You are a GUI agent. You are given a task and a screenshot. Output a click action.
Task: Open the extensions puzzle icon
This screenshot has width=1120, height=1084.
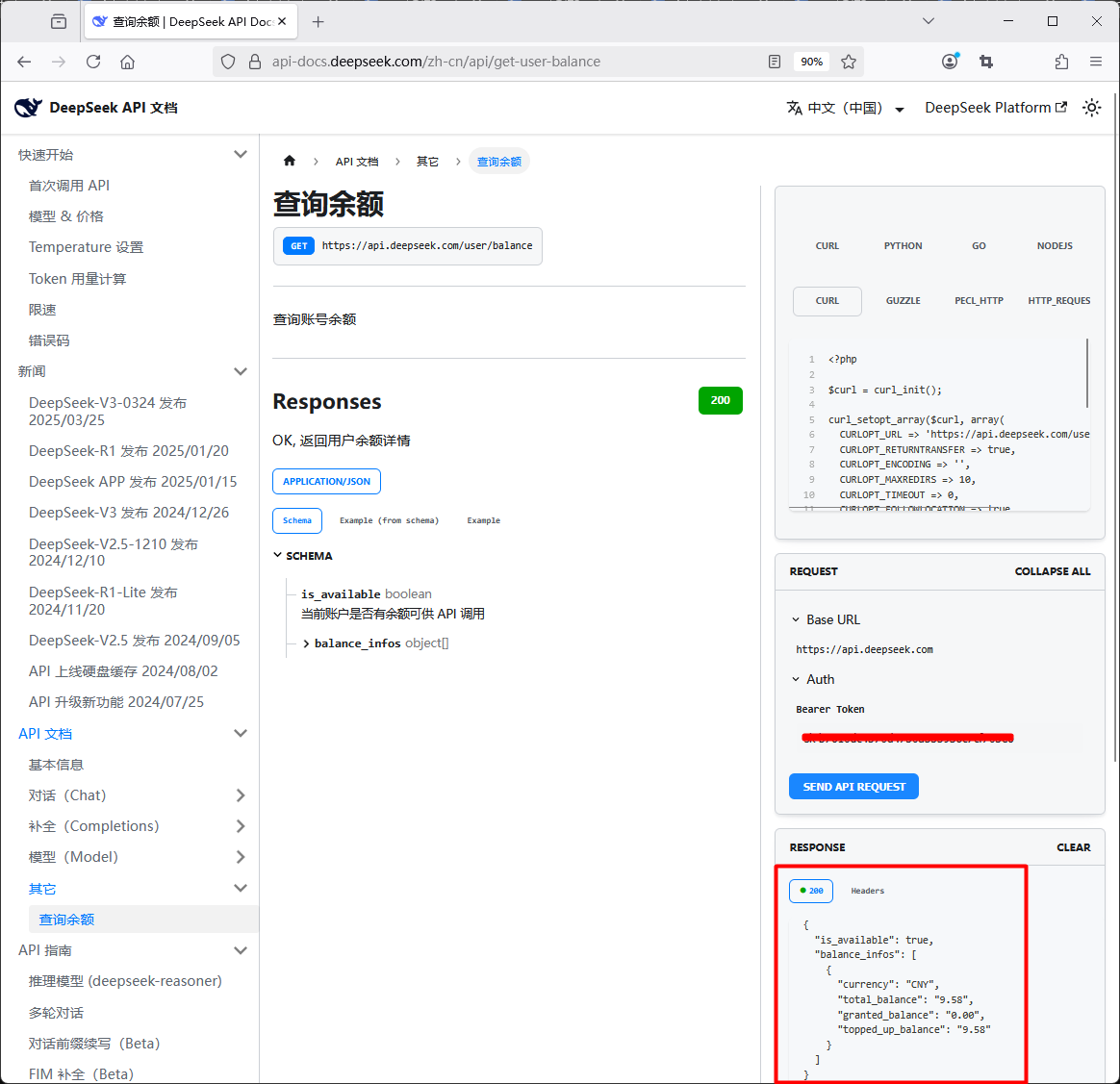tap(1061, 63)
